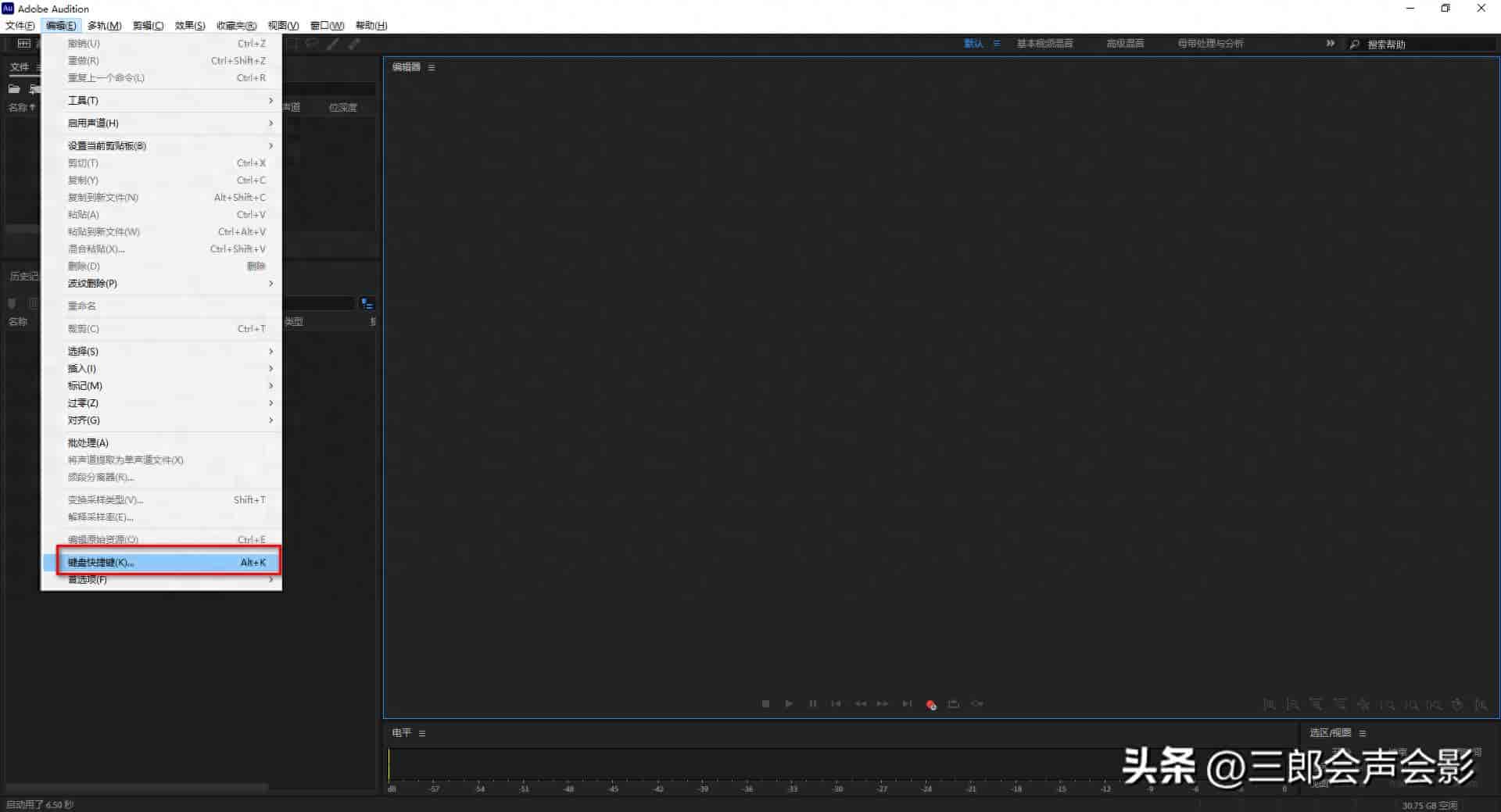
Task: Open 帮助(H) menu in menu bar
Action: (371, 26)
